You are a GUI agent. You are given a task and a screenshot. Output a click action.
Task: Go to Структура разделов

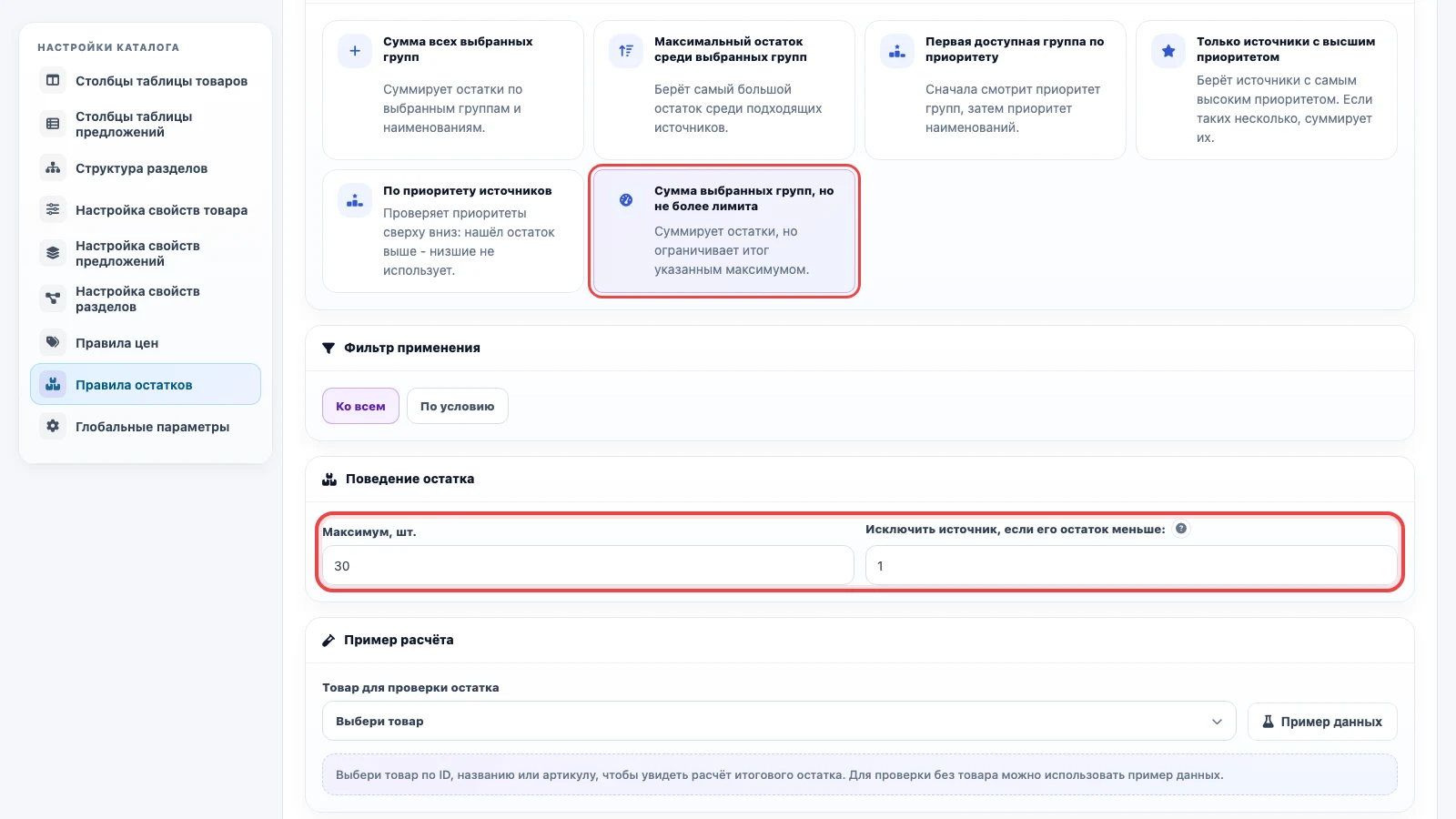146,168
